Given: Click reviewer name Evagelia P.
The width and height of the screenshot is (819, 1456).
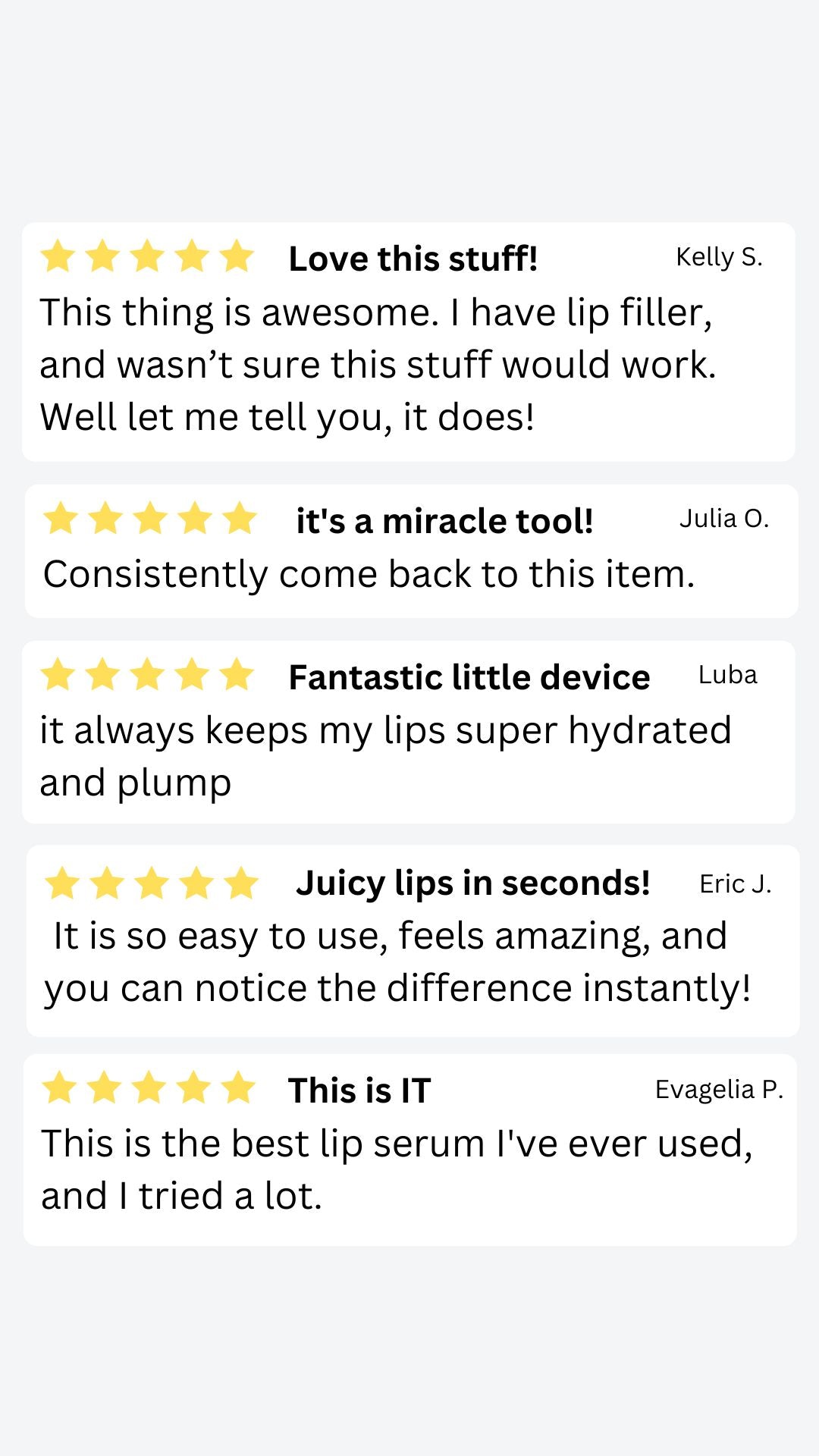Looking at the screenshot, I should tap(718, 1090).
